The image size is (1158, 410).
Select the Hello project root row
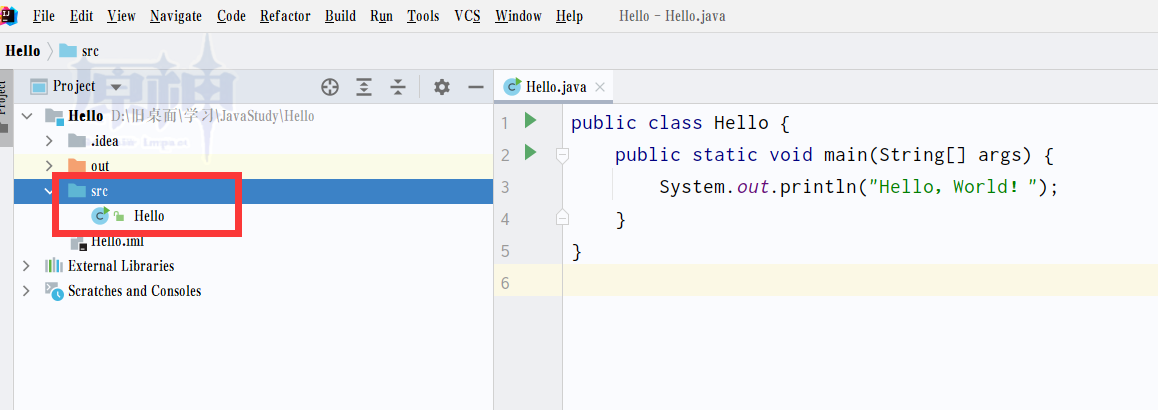coord(253,116)
